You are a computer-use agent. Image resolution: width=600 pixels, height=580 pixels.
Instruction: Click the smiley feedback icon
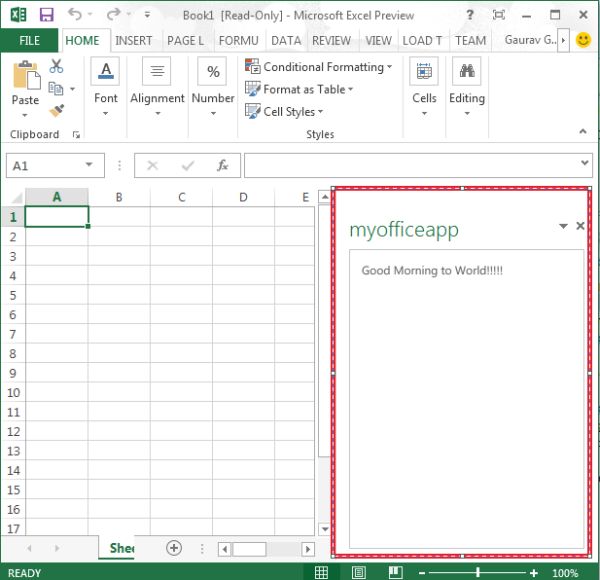tap(583, 40)
